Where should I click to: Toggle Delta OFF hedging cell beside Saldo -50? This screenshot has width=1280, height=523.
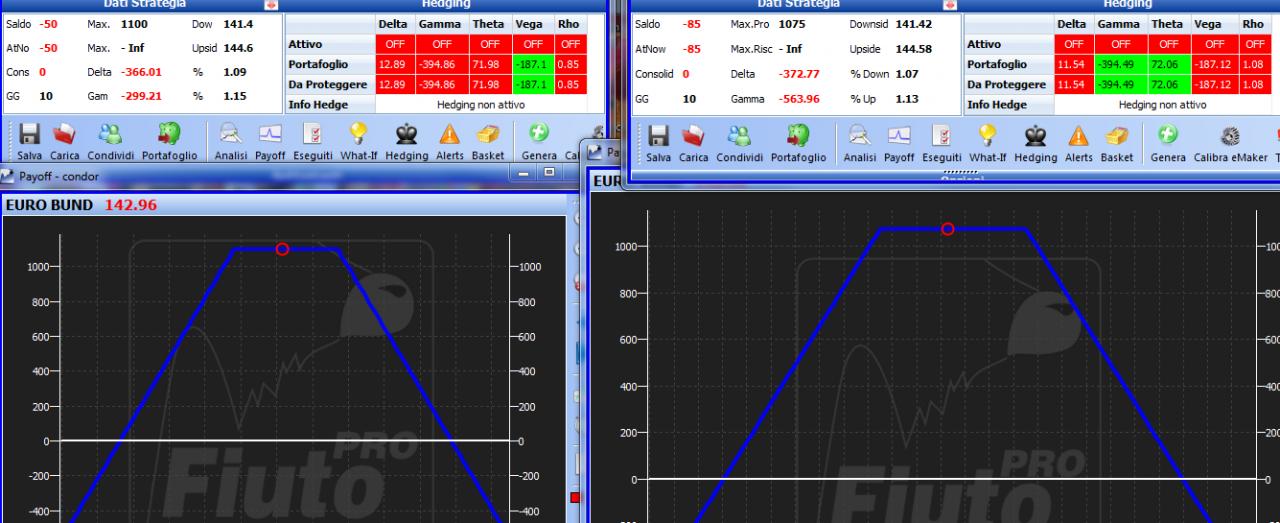point(394,44)
